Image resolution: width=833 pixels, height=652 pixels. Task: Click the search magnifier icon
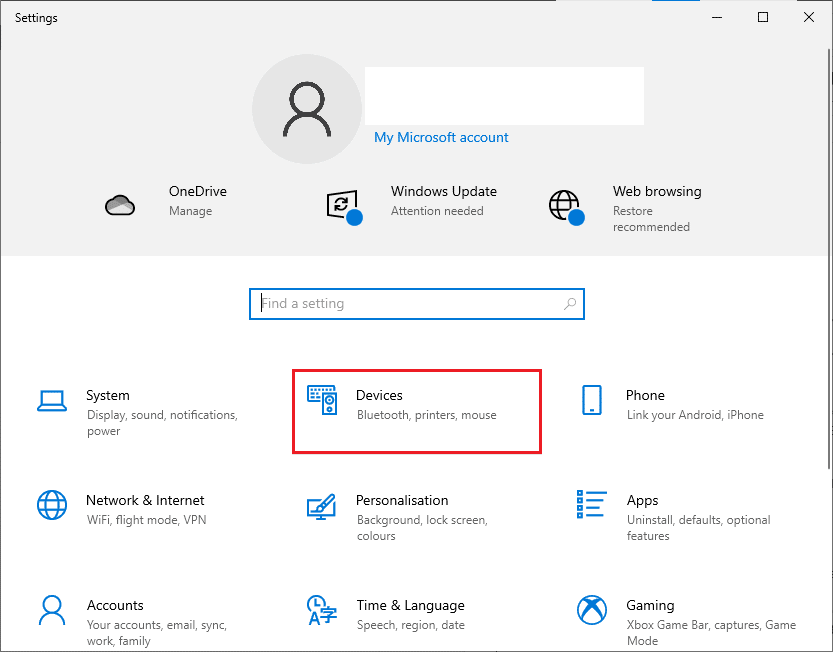tap(570, 304)
